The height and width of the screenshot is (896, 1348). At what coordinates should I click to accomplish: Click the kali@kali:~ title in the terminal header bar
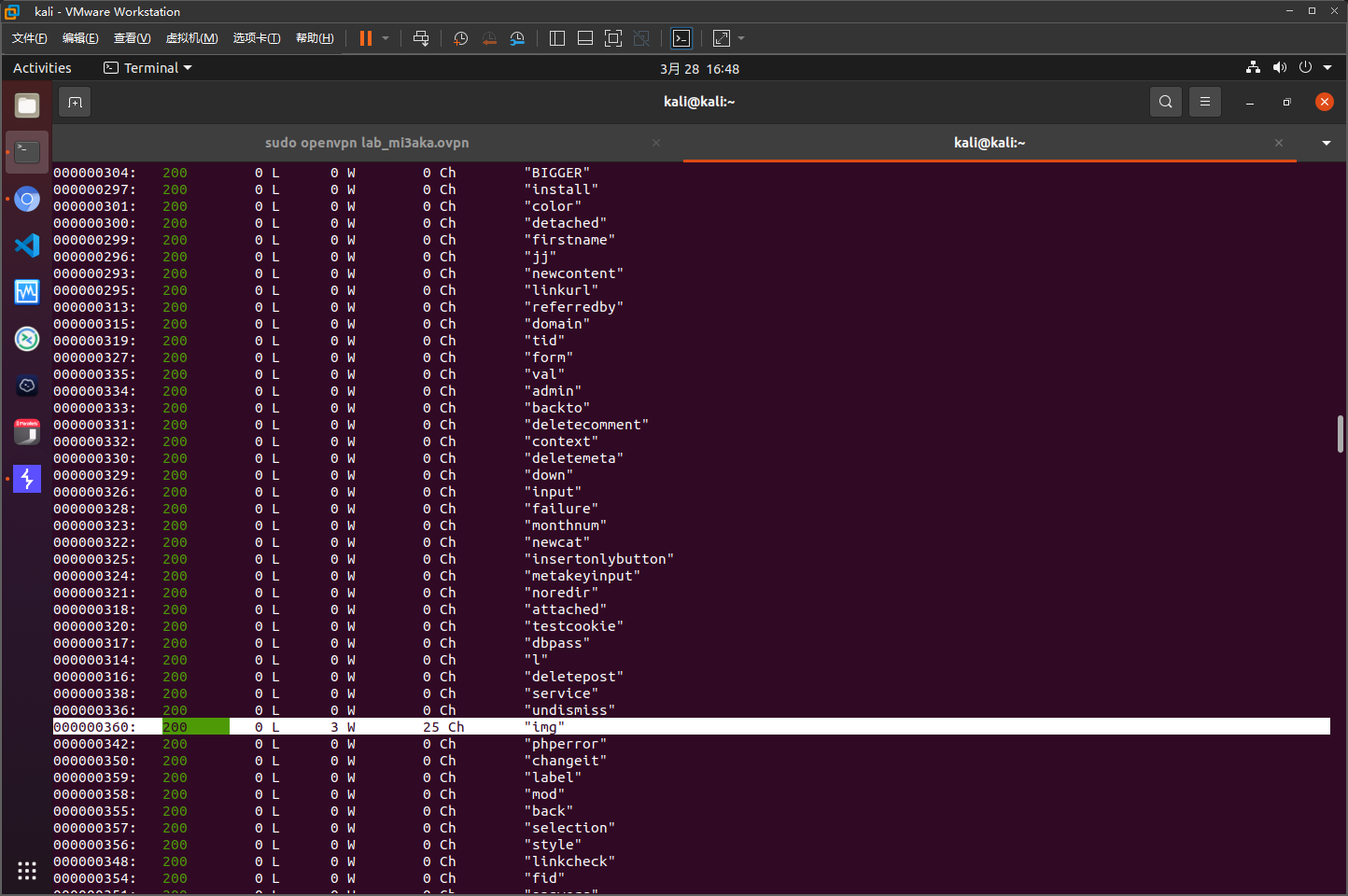[699, 102]
